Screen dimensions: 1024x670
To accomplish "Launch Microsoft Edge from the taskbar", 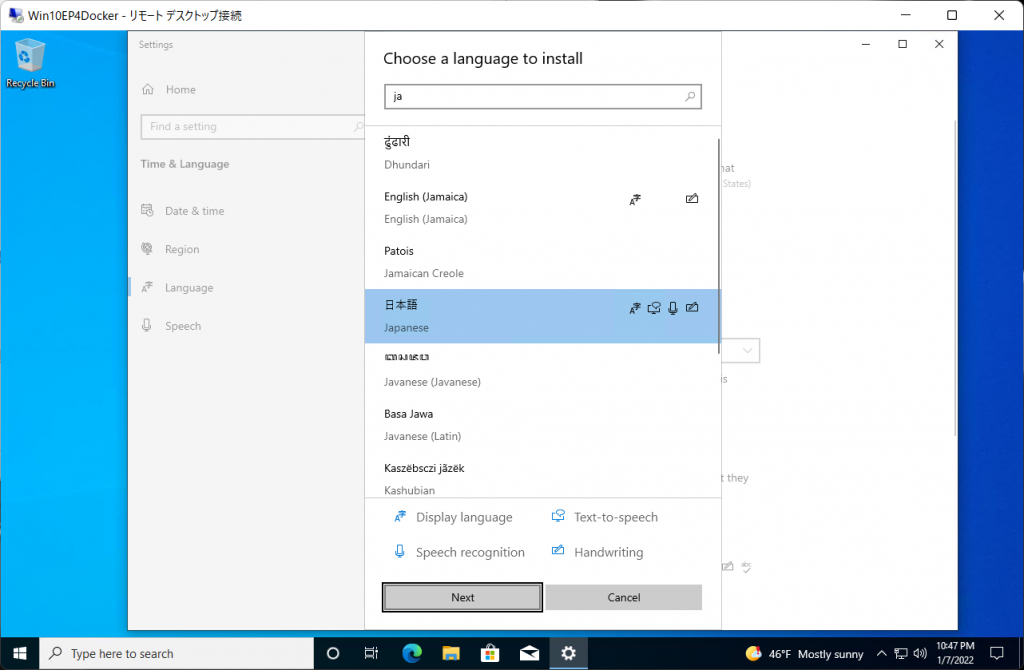I will pyautogui.click(x=411, y=653).
